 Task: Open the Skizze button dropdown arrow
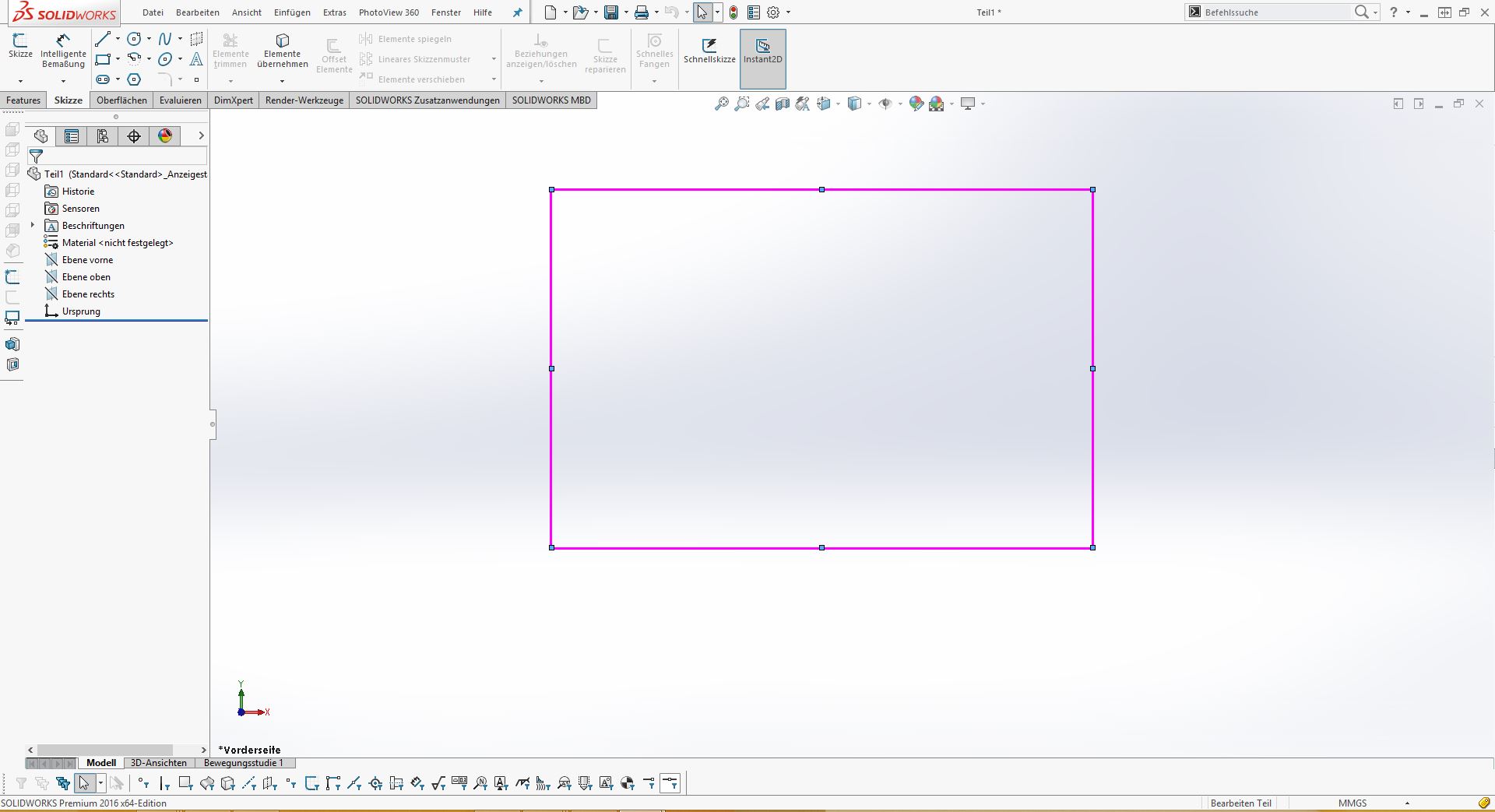point(20,81)
